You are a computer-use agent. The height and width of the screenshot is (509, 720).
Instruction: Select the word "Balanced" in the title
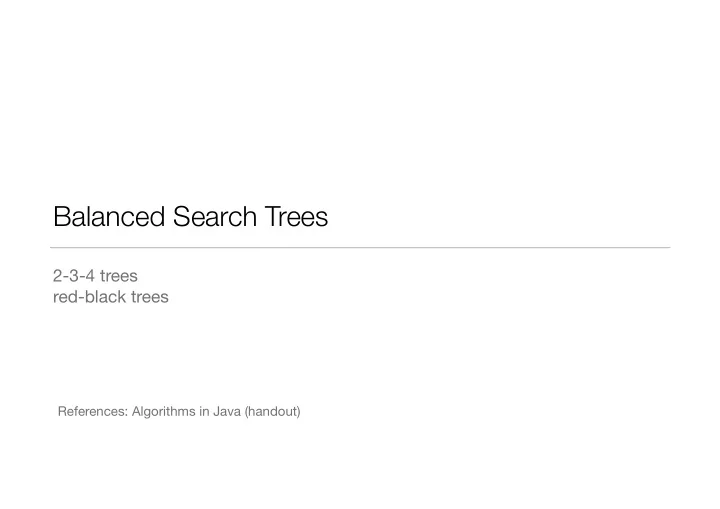coord(109,216)
